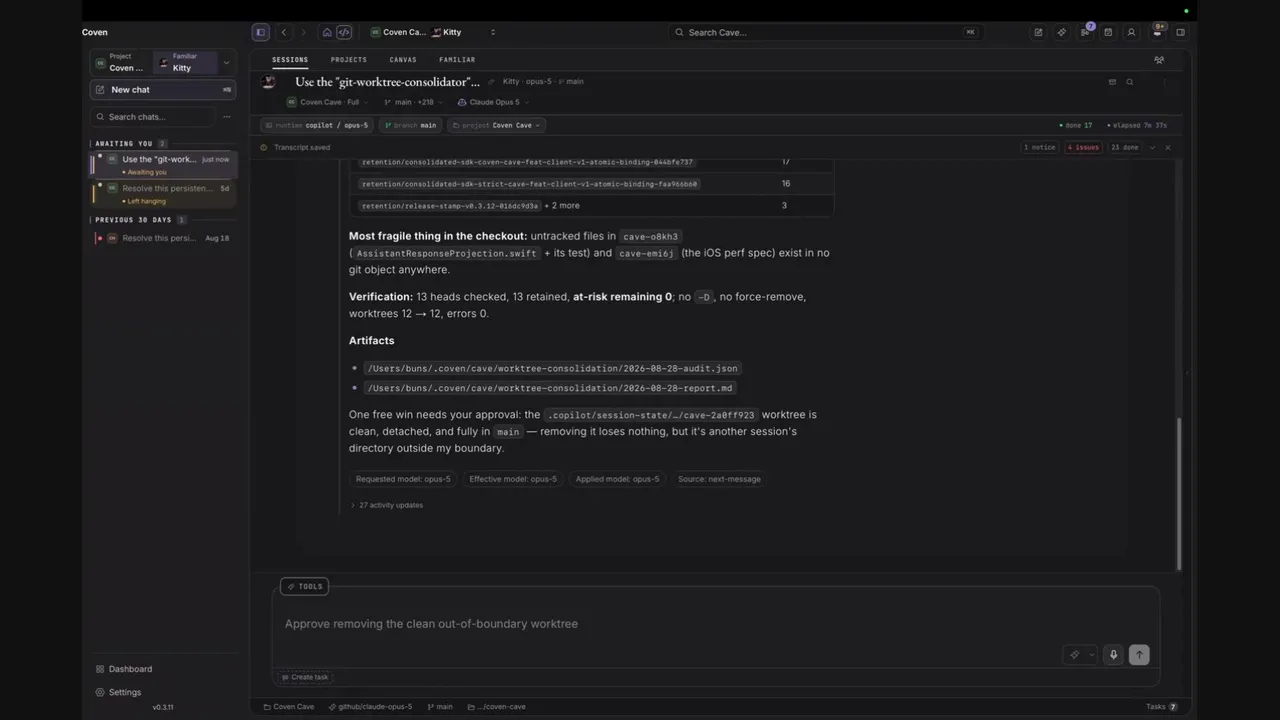Open the main +218 branch dropdown
Image resolution: width=1280 pixels, height=720 pixels.
[x=413, y=102]
